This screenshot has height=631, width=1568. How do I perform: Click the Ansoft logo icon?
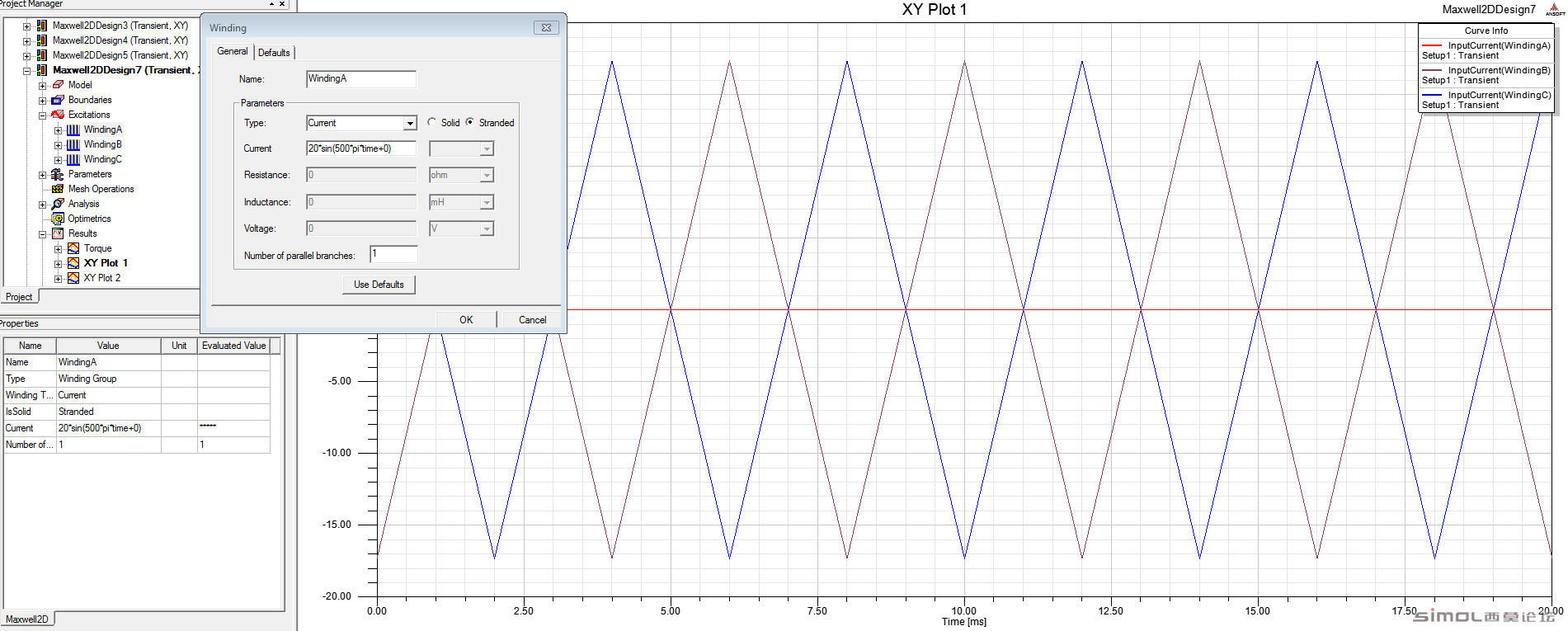pos(1555,9)
